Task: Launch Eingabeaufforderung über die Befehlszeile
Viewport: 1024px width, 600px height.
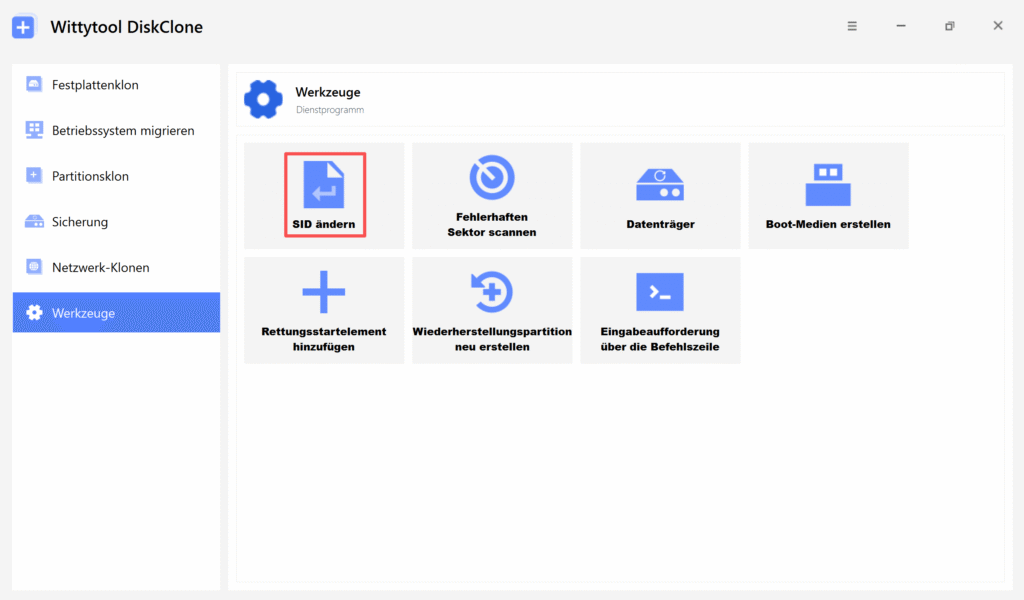Action: [660, 310]
